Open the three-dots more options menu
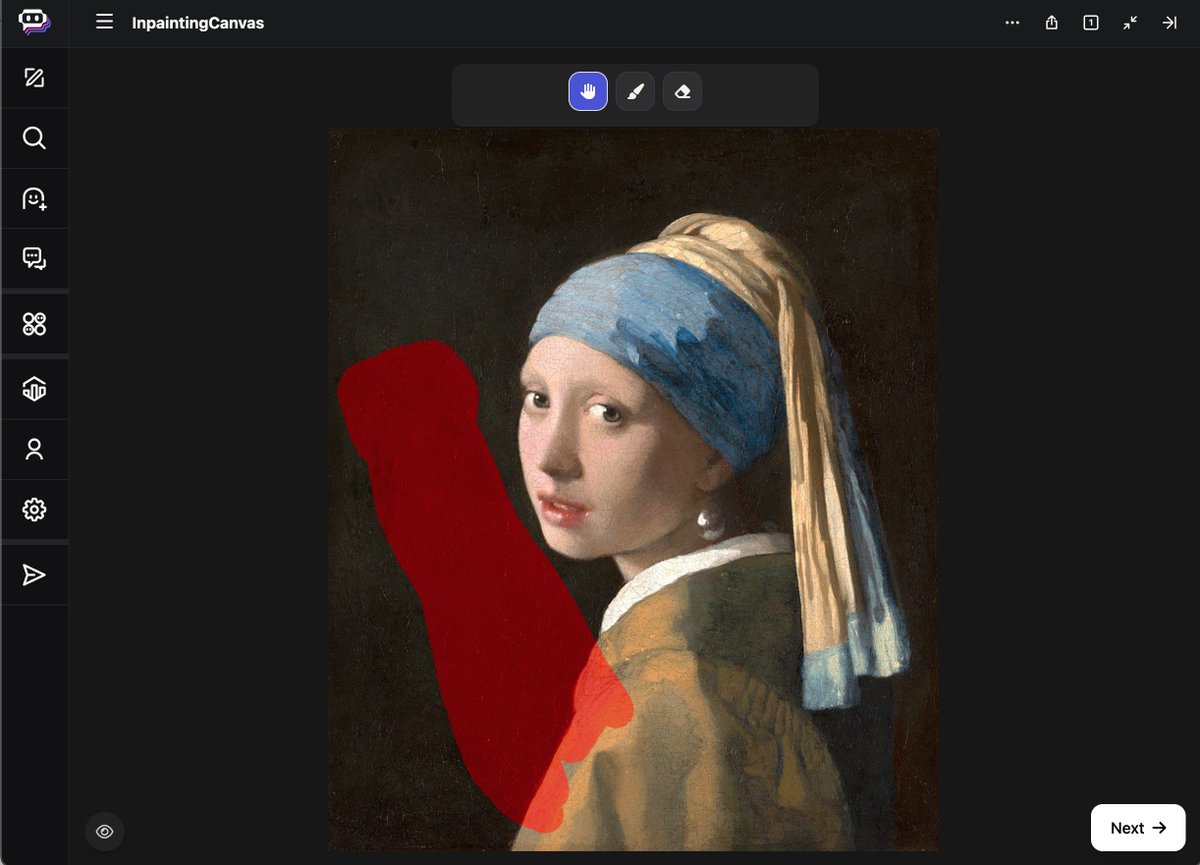Viewport: 1200px width, 865px height. (1012, 22)
